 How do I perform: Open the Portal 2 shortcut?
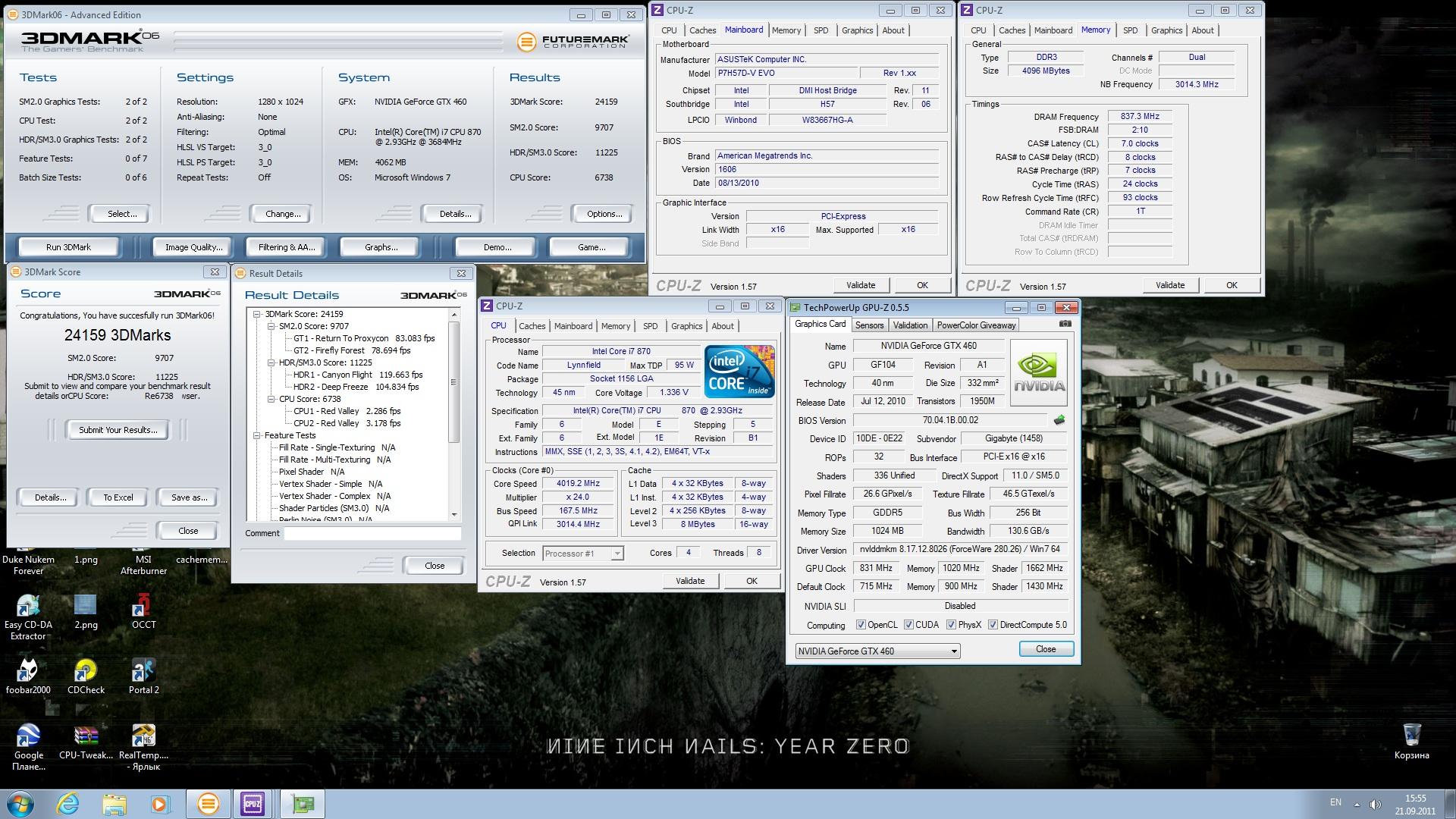(x=143, y=677)
